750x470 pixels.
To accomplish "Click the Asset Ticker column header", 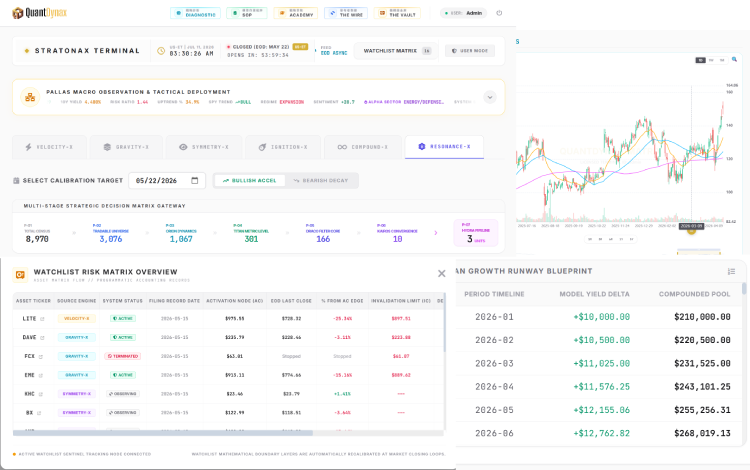I will (33, 301).
